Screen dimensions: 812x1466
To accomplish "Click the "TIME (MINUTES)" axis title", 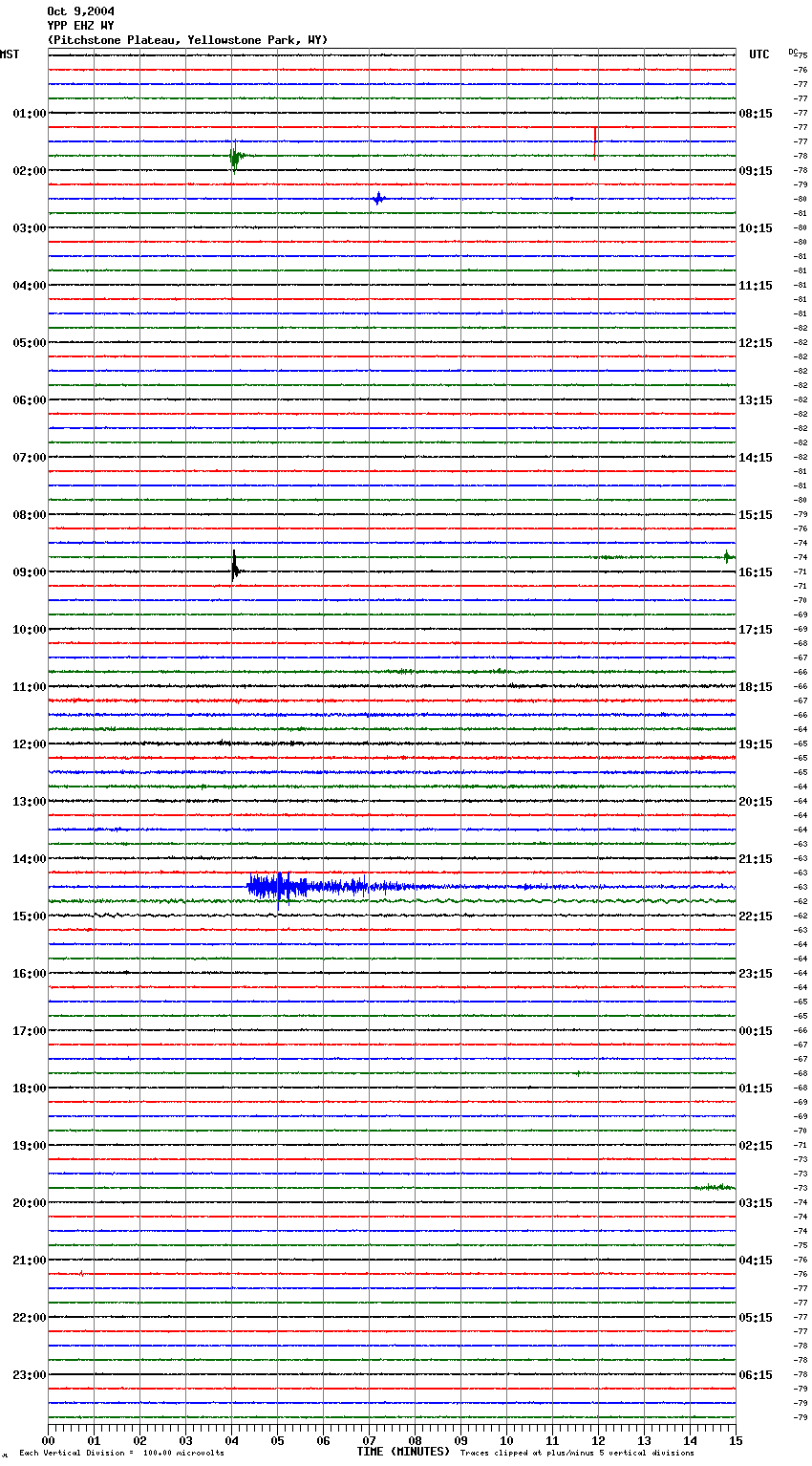I will [x=403, y=1452].
